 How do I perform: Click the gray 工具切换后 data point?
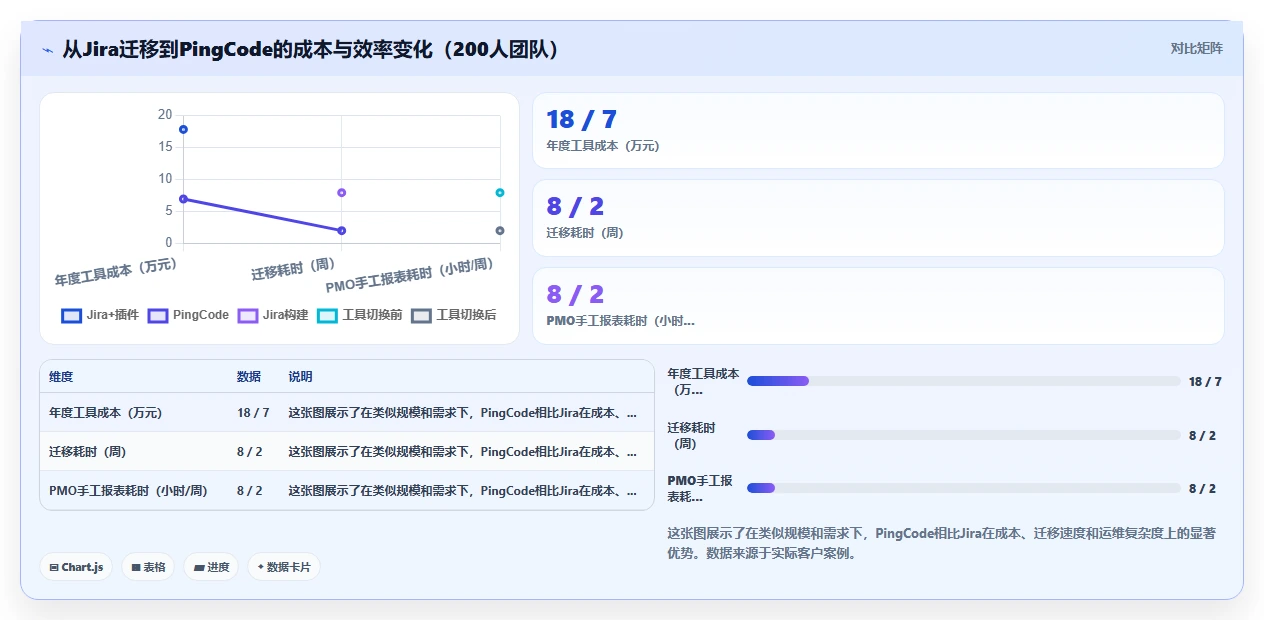tap(500, 231)
